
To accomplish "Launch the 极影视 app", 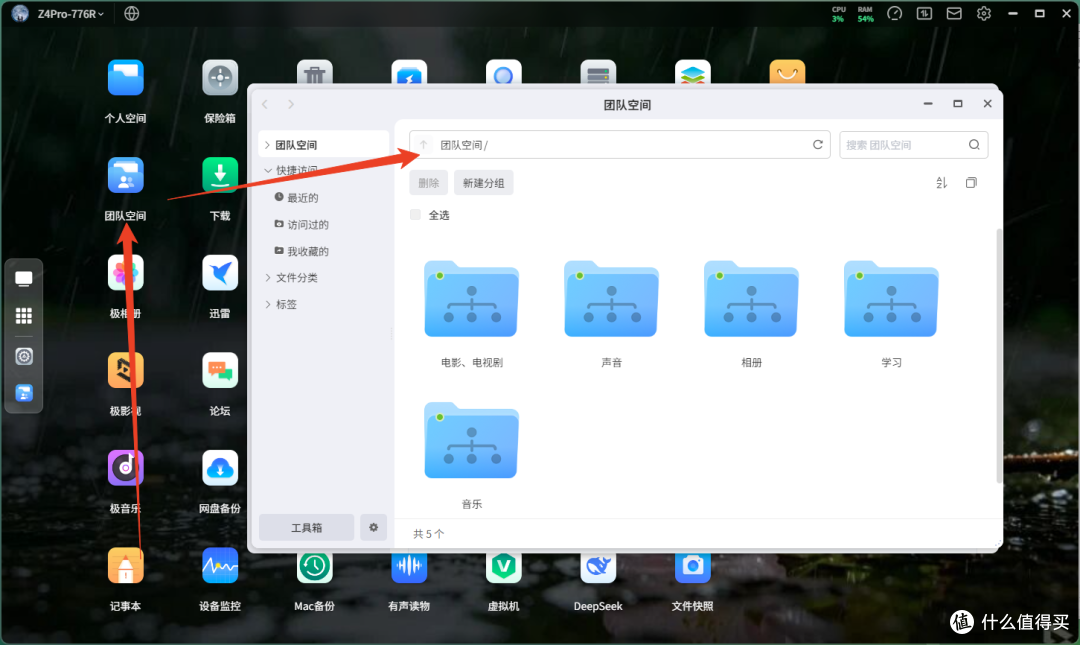I will [x=125, y=370].
